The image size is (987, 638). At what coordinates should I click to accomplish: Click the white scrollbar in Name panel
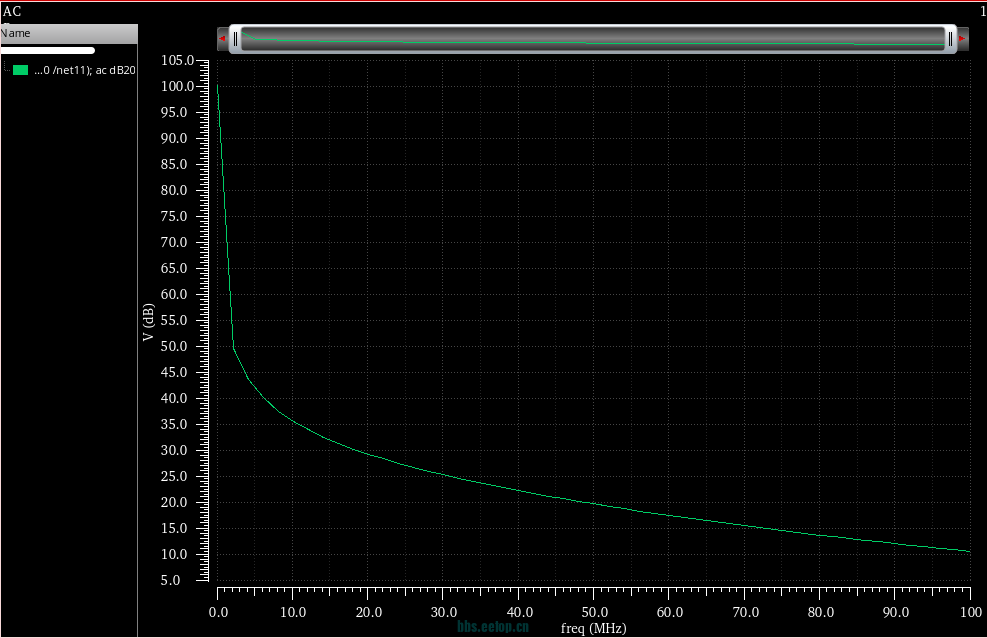[47, 50]
